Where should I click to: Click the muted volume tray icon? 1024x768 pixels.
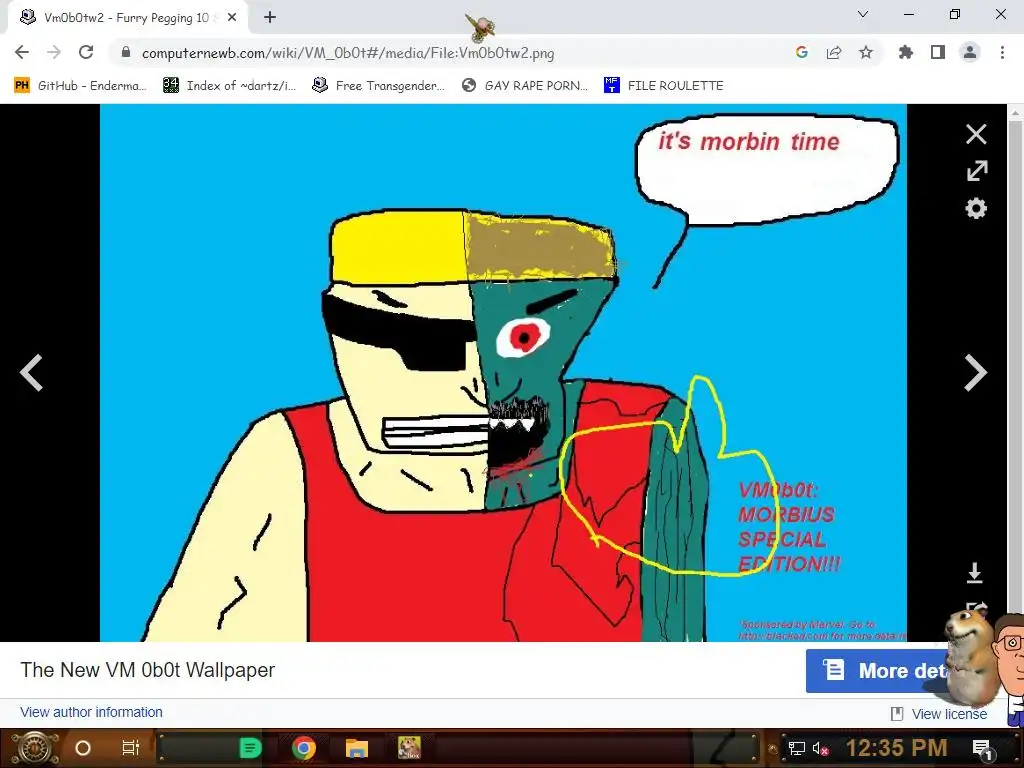coord(820,748)
